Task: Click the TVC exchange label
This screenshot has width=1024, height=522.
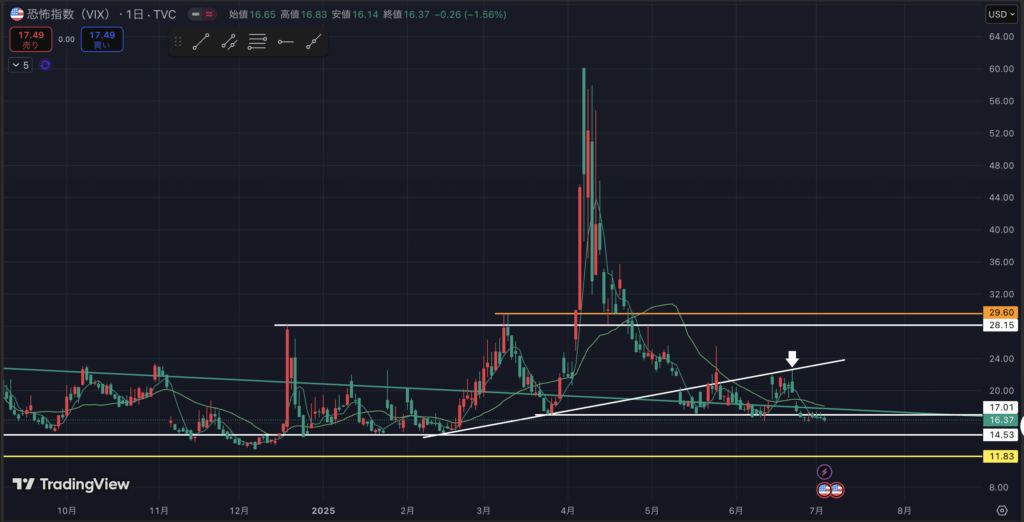Action: pos(164,14)
